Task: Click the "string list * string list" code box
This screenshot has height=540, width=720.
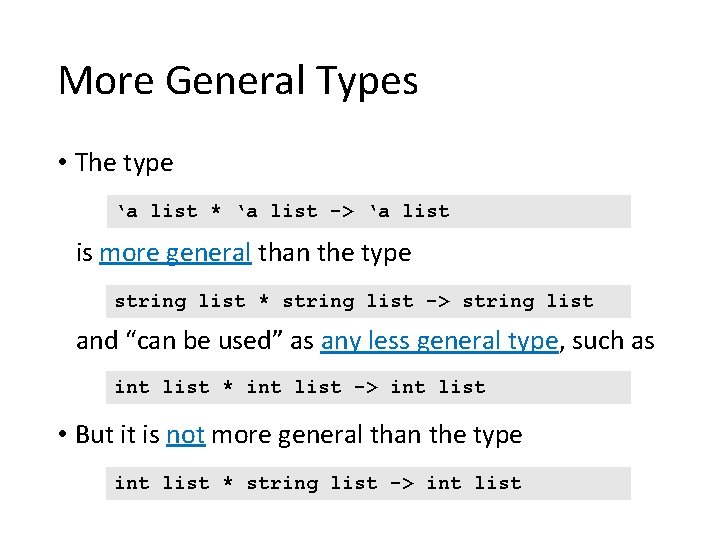Action: pos(368,301)
